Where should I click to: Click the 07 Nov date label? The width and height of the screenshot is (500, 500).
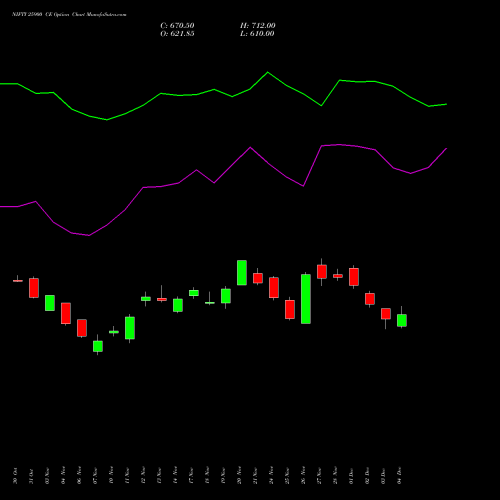click(x=95, y=476)
